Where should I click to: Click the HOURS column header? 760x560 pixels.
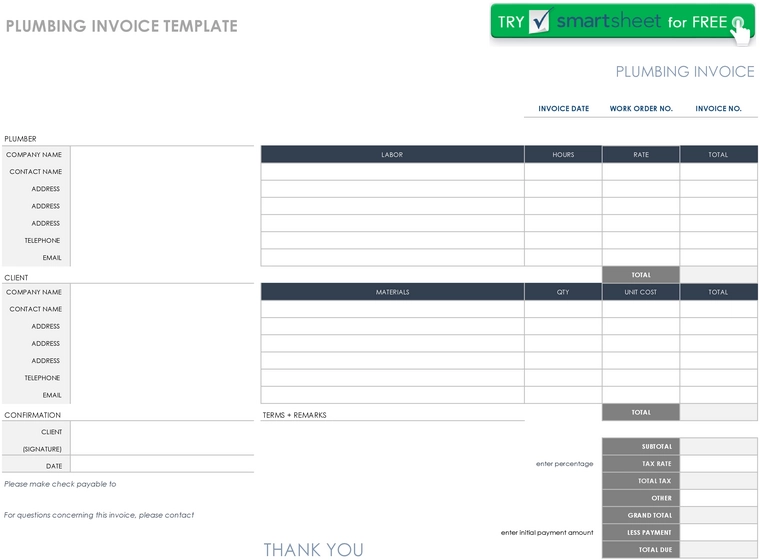point(563,154)
